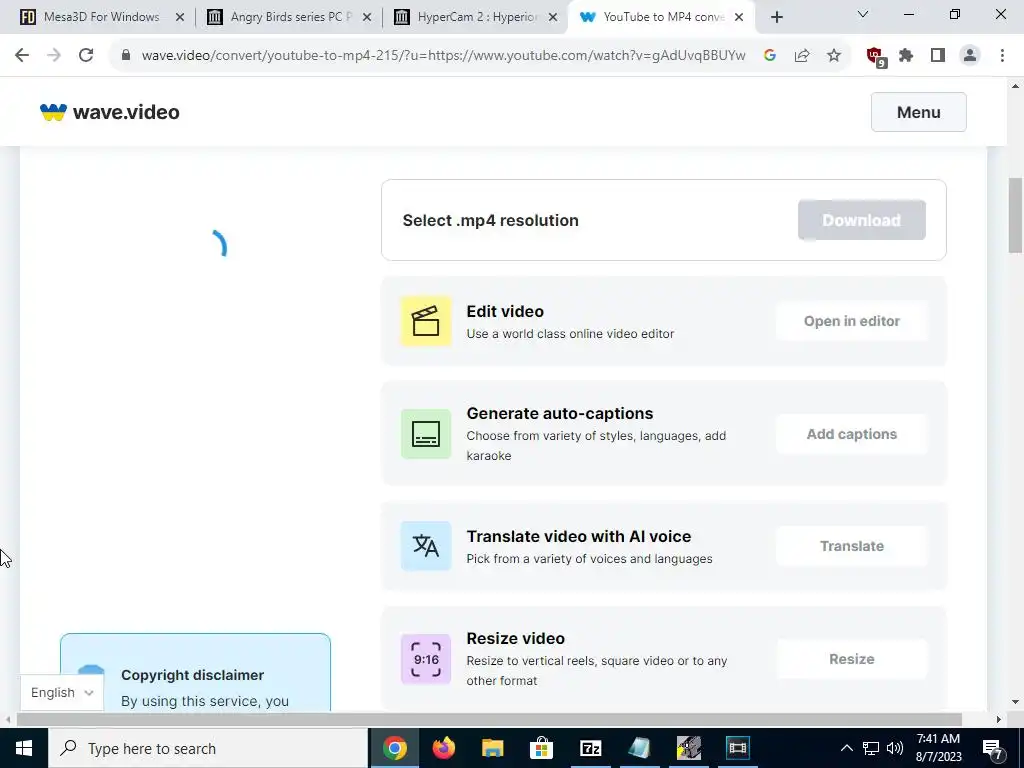Click the vertical page scrollbar thumb
The width and height of the screenshot is (1024, 768).
tap(1015, 215)
